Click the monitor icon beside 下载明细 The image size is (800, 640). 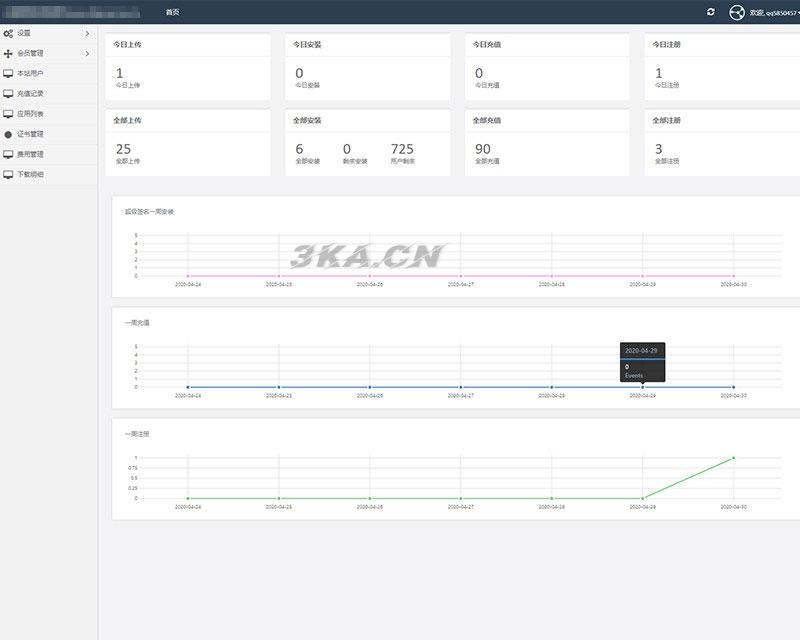[8, 174]
